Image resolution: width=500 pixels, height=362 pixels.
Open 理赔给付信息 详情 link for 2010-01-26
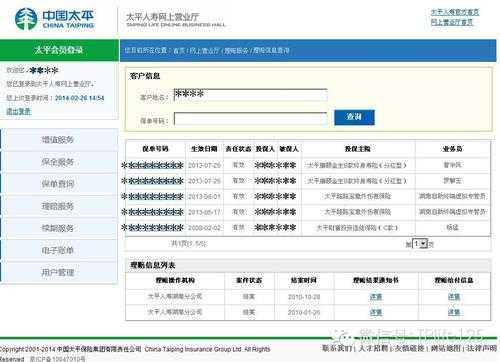click(x=454, y=312)
